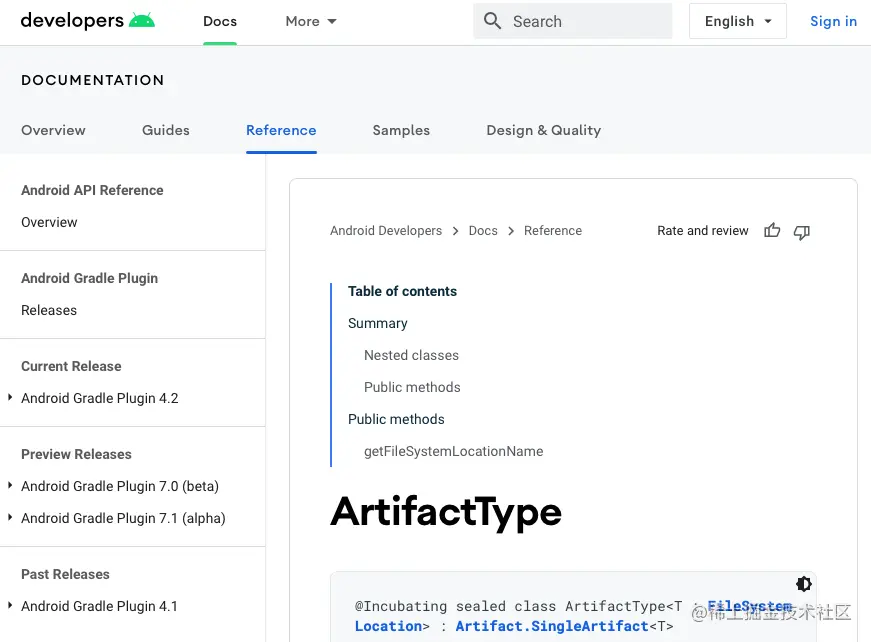
Task: Jump to Summary in table of contents
Action: pyautogui.click(x=378, y=323)
